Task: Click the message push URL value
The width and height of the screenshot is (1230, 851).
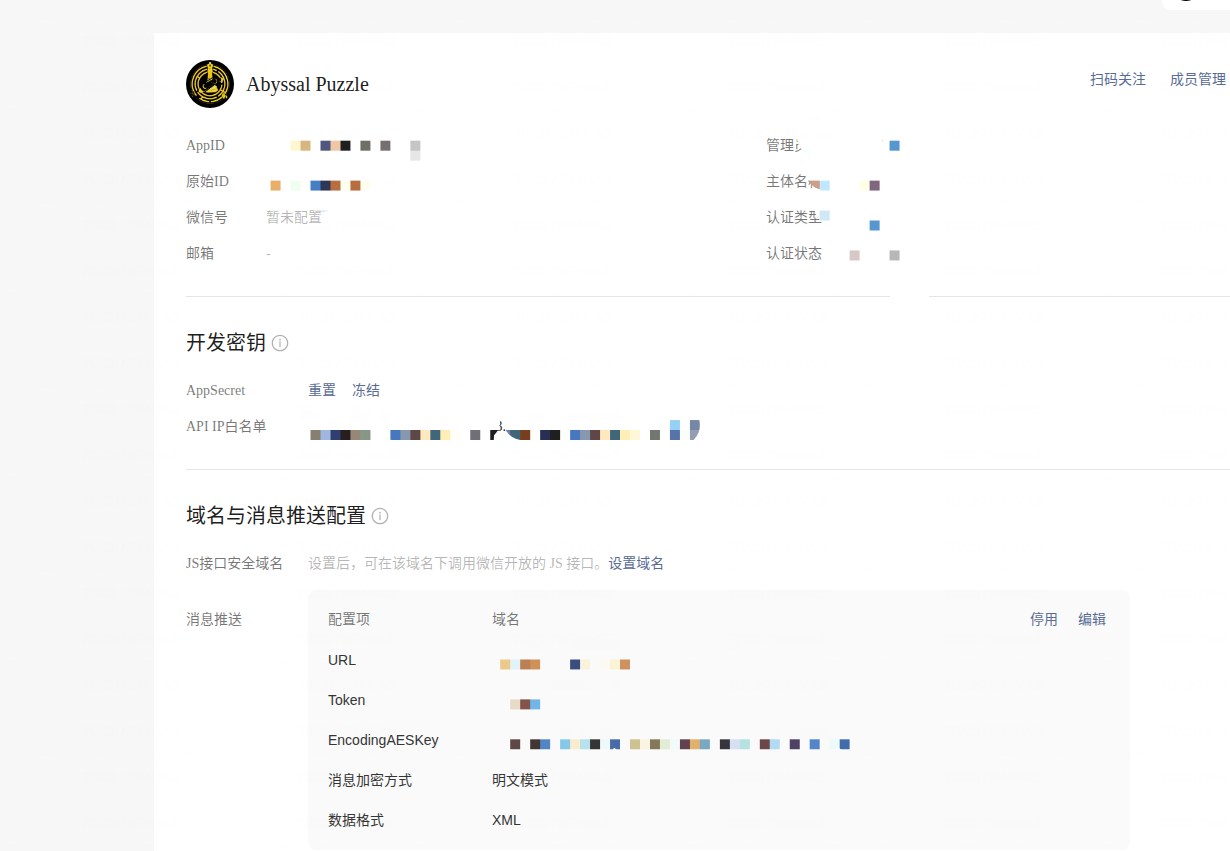Action: tap(564, 664)
